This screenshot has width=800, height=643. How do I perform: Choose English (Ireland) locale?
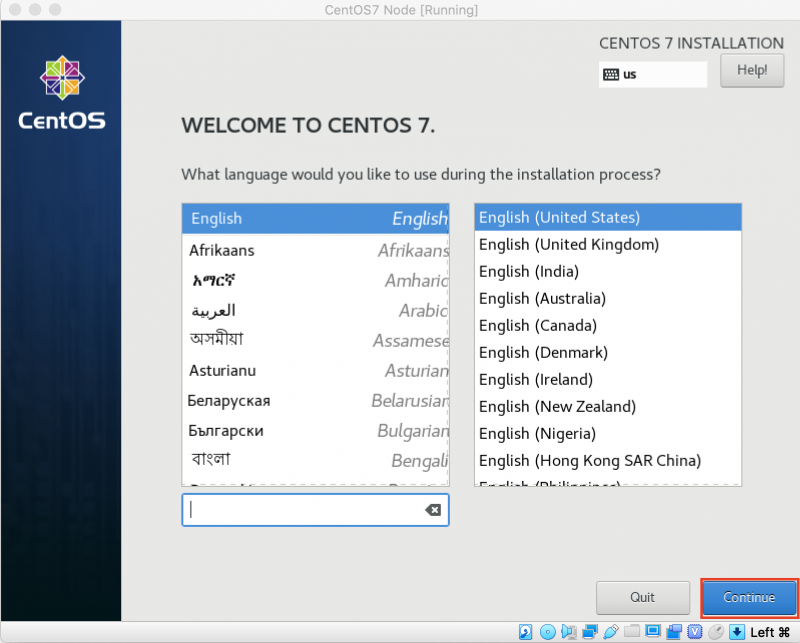pyautogui.click(x=608, y=380)
